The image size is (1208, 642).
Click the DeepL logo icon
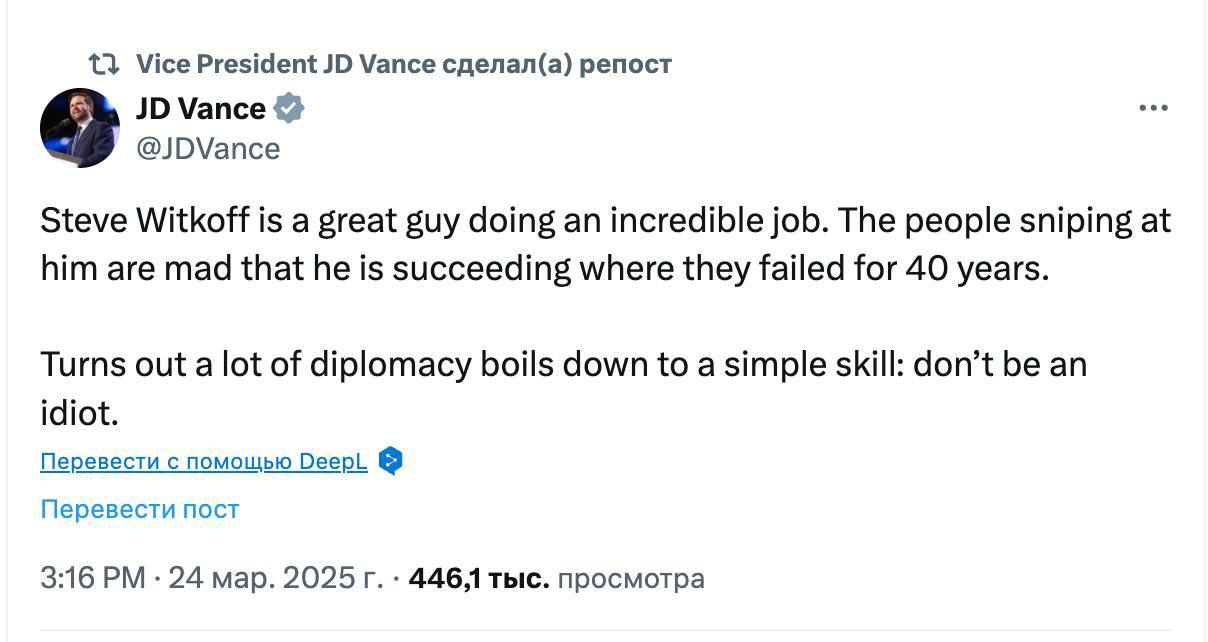[x=391, y=461]
